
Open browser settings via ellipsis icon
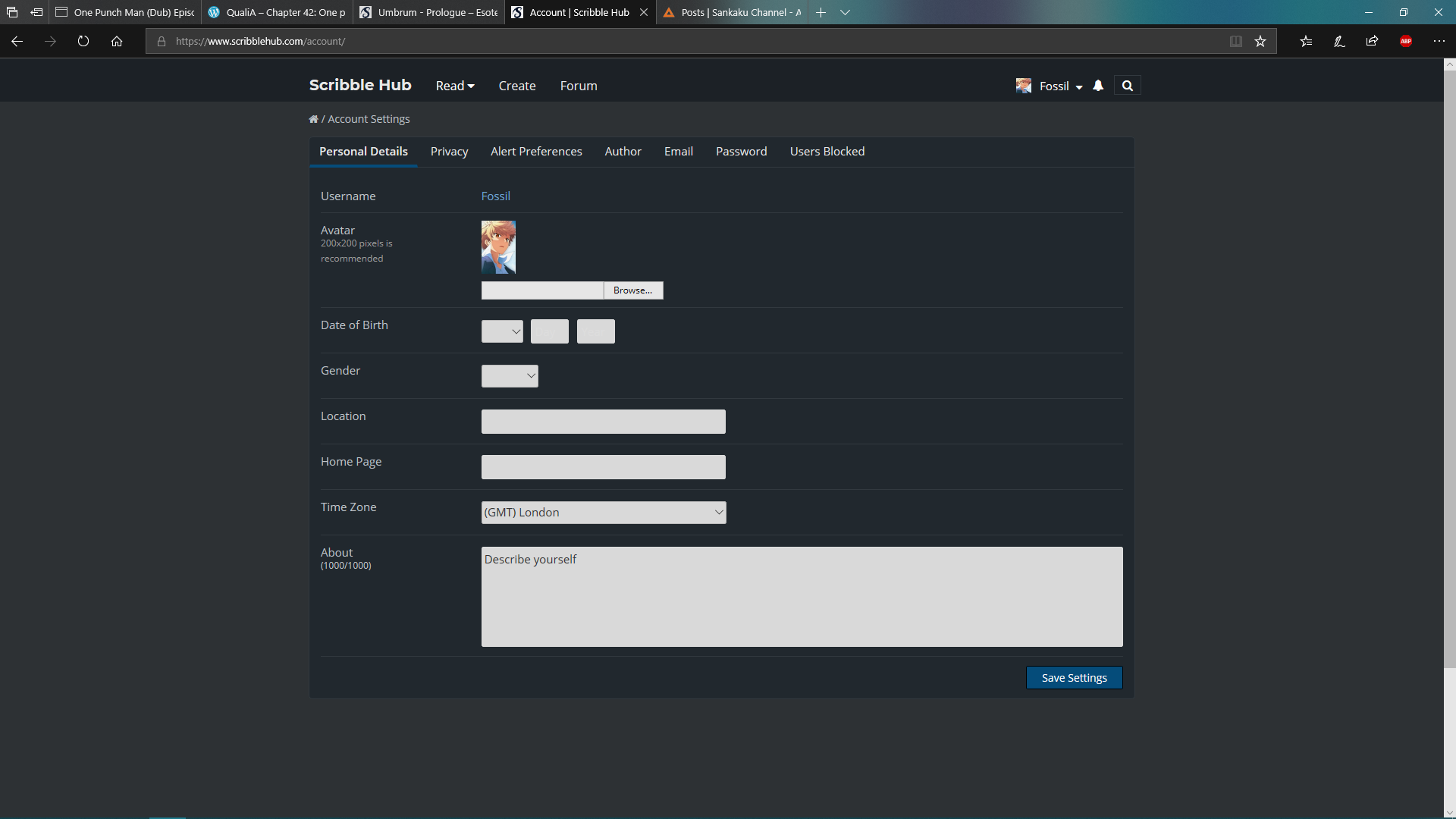(x=1439, y=41)
